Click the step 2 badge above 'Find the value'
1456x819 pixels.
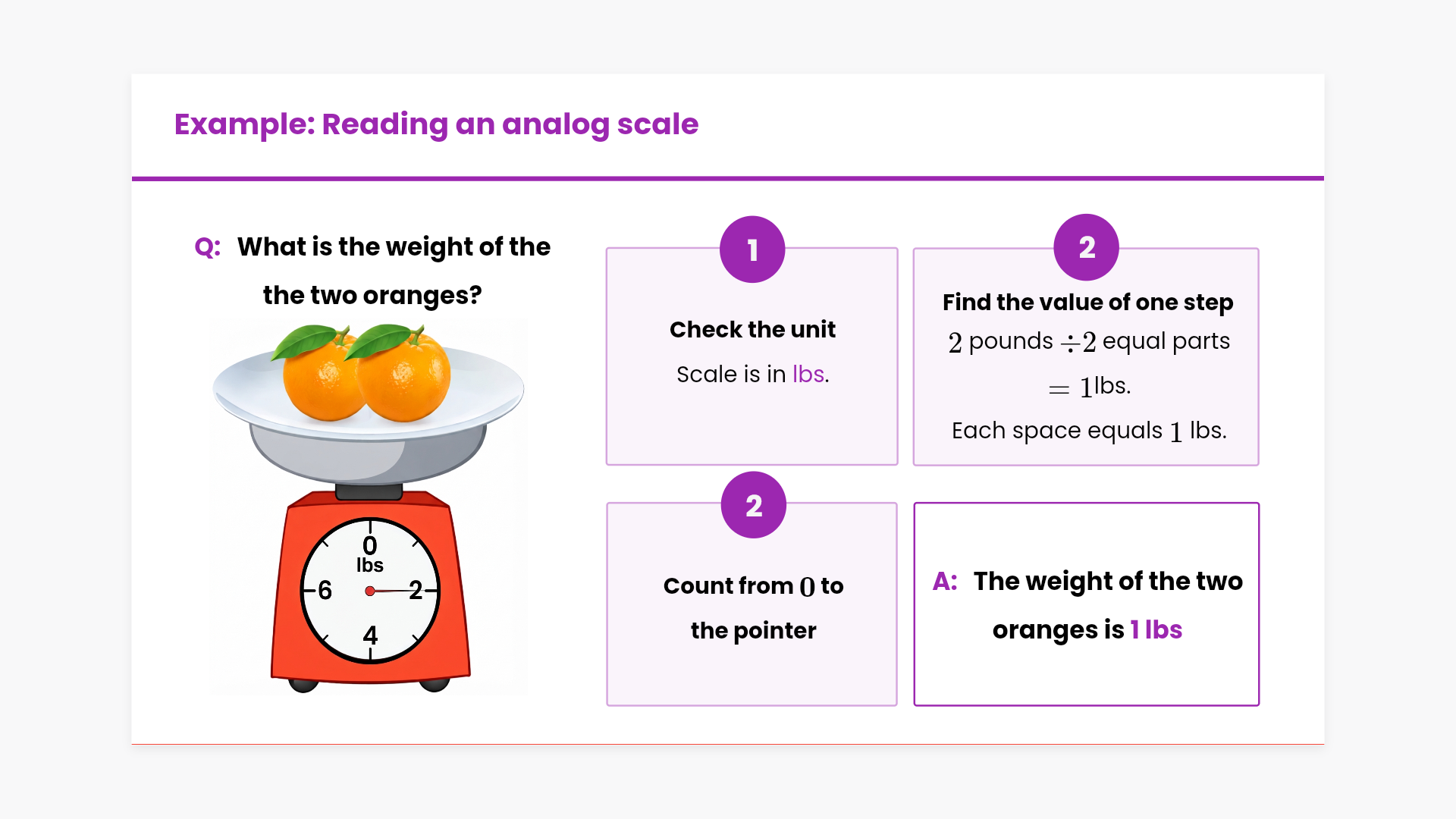1086,247
